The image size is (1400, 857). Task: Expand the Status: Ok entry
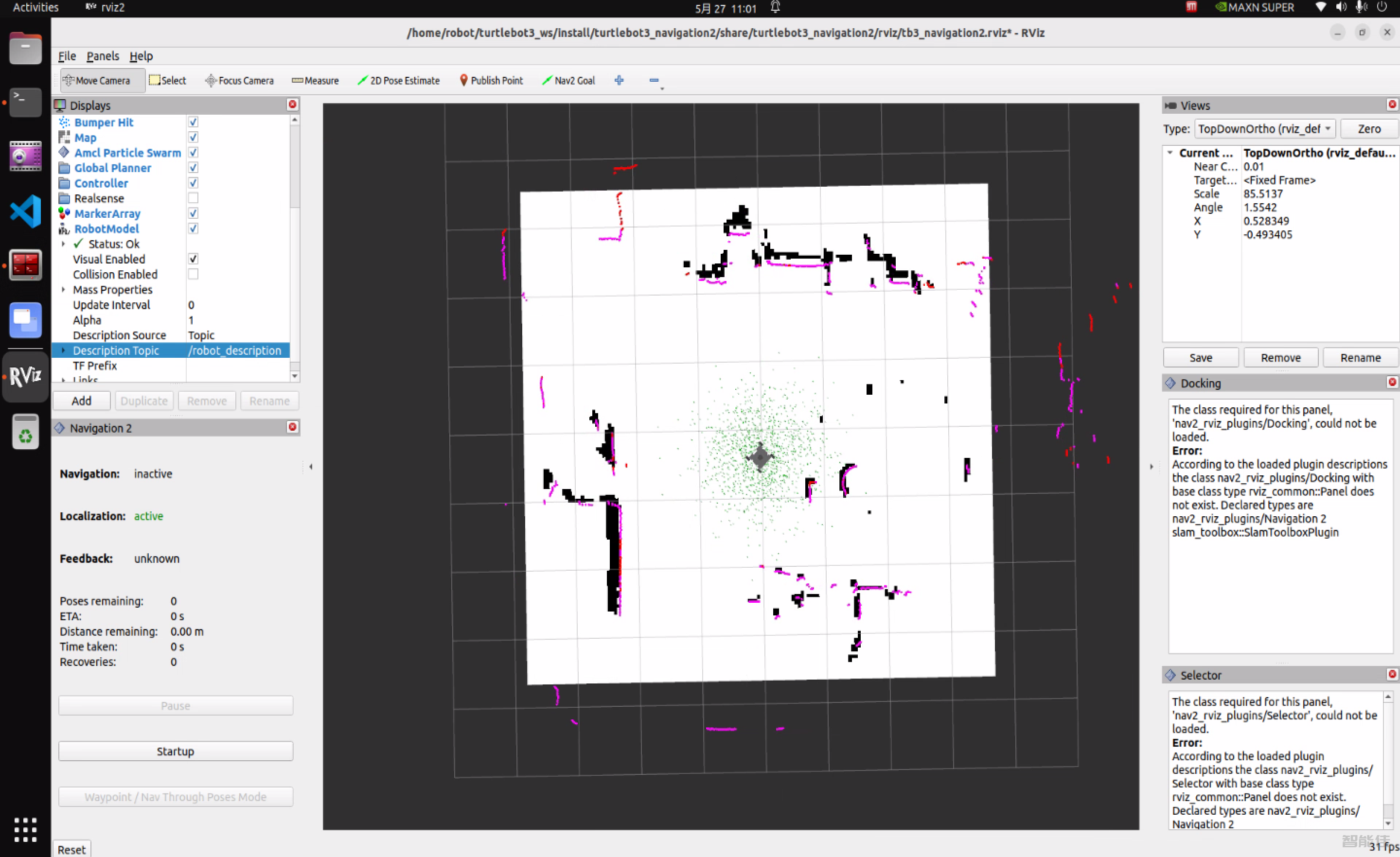tap(64, 244)
